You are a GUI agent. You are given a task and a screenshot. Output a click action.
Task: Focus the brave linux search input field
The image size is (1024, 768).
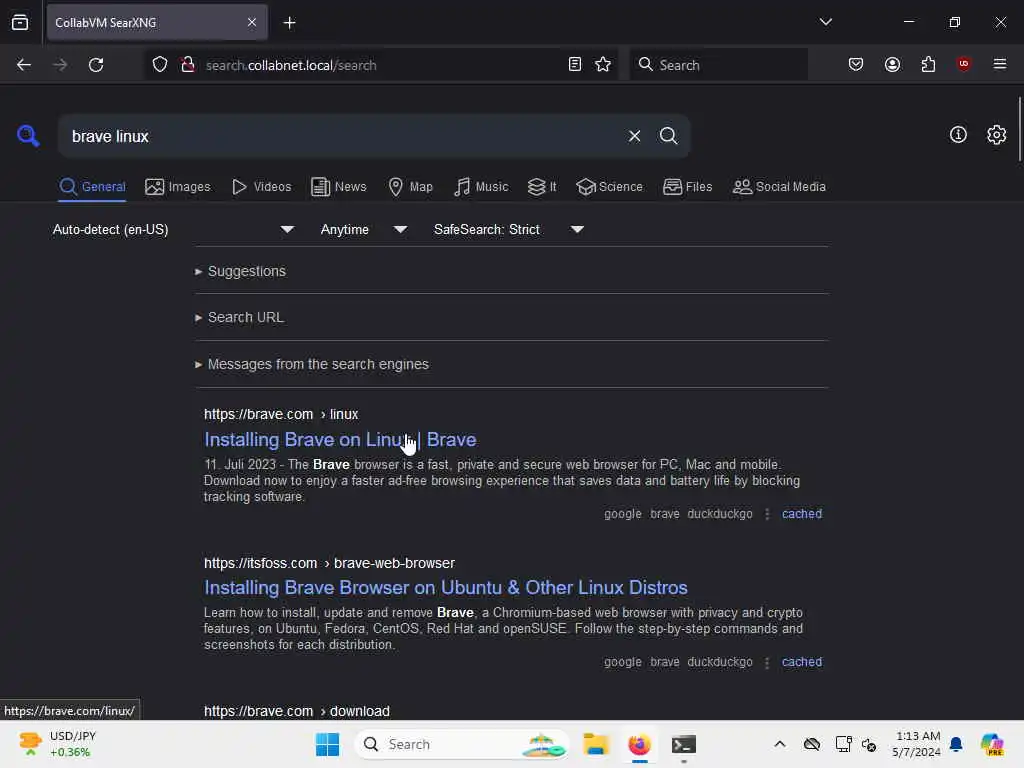340,136
